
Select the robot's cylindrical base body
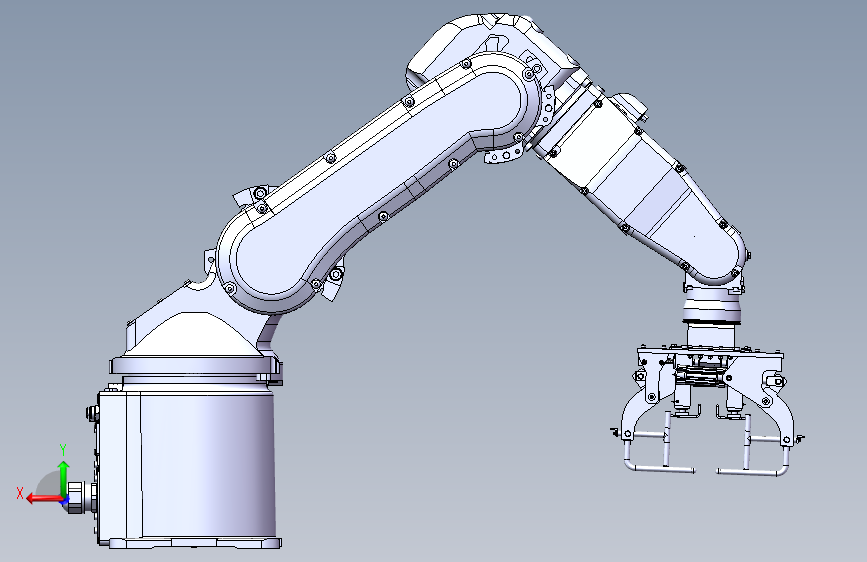coord(188,467)
